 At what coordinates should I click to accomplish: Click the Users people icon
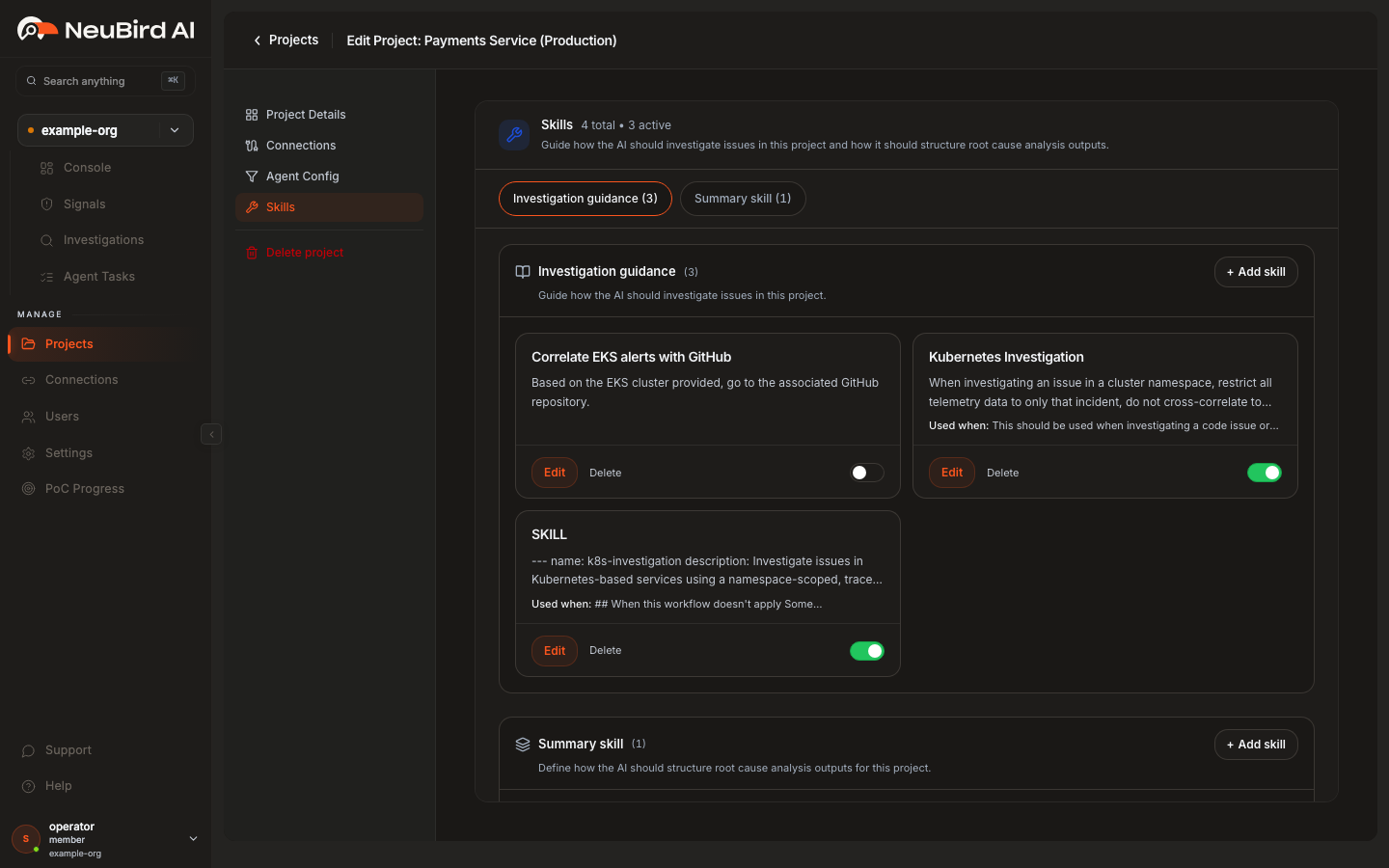pyautogui.click(x=28, y=417)
